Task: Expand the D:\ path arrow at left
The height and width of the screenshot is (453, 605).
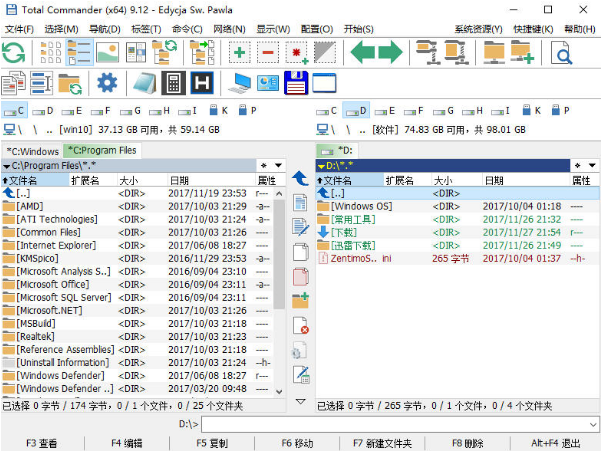Action: 321,166
